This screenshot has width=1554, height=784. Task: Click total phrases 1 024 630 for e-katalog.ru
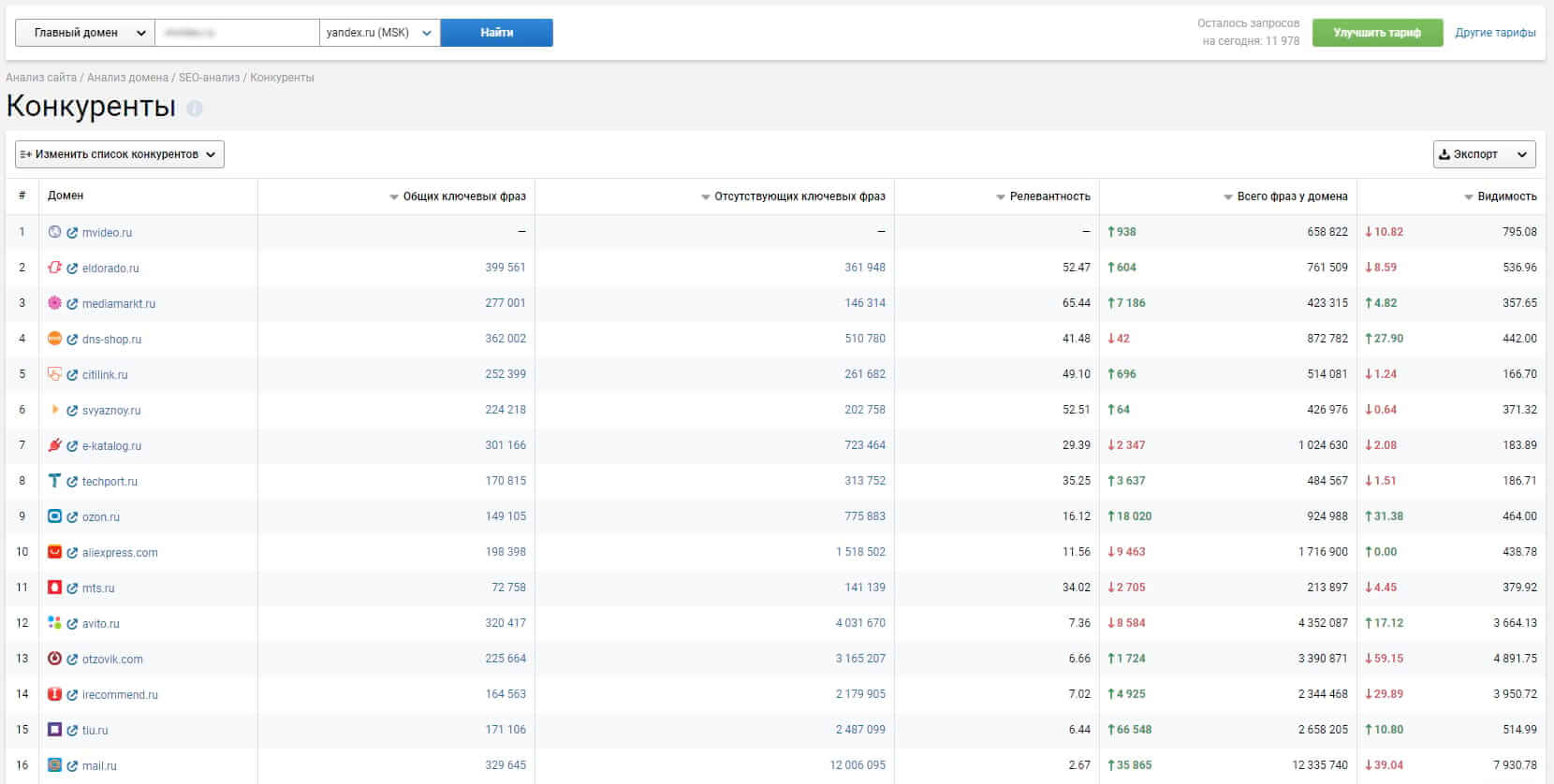(x=1323, y=445)
